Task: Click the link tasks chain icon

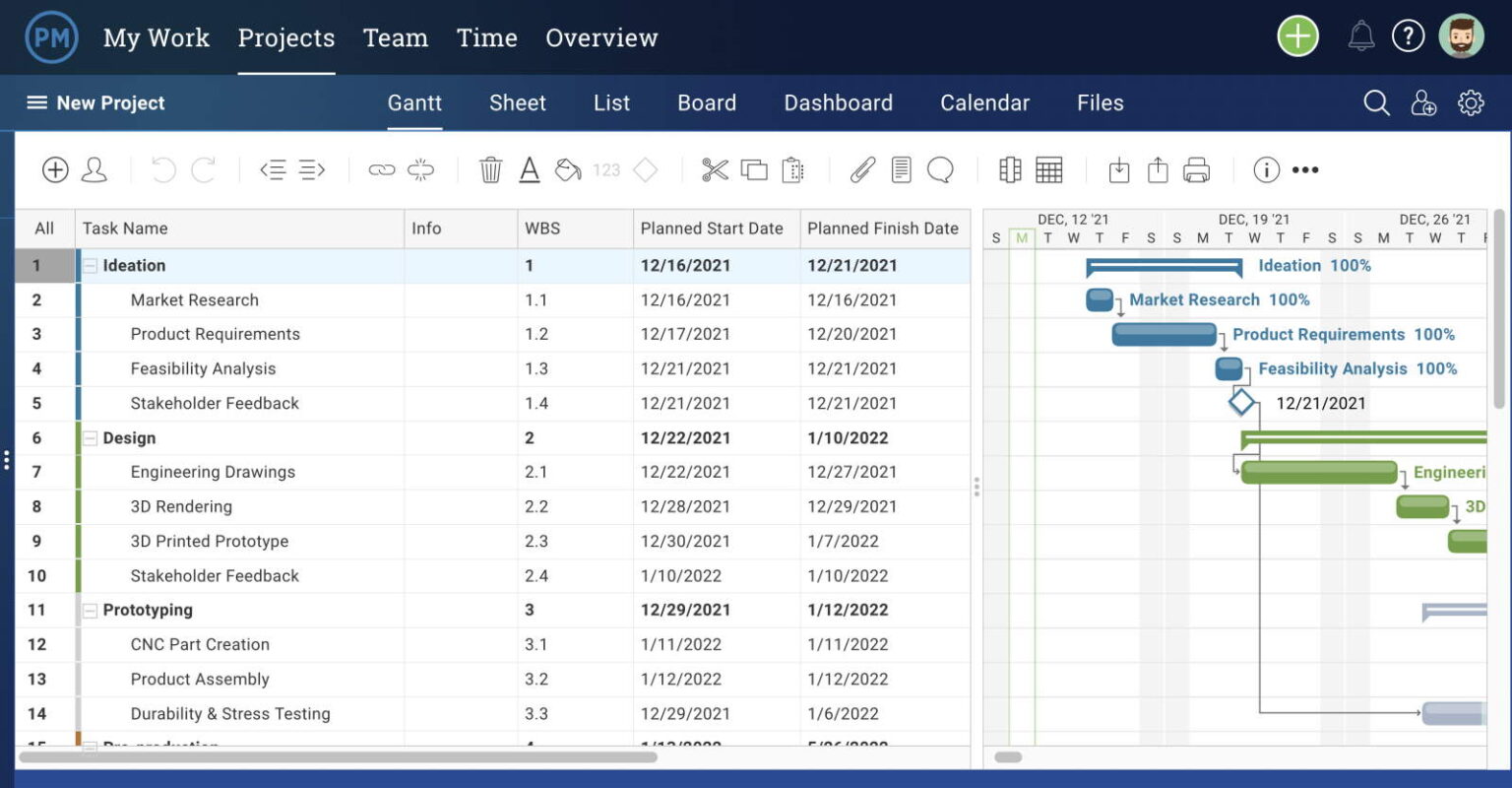Action: click(381, 169)
